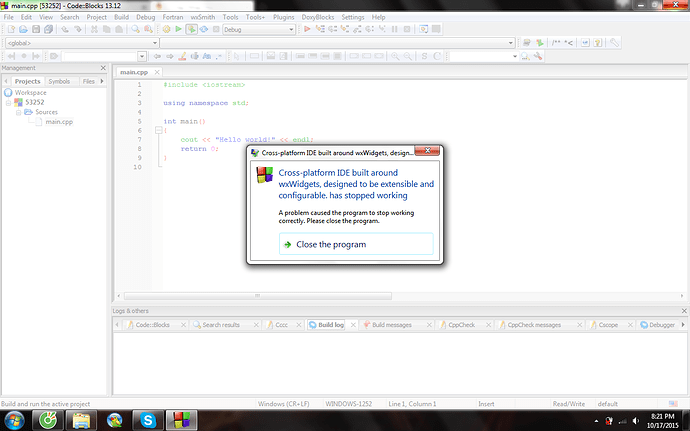Click the Run to cursor icon
This screenshot has height=431, width=690.
tap(320, 29)
